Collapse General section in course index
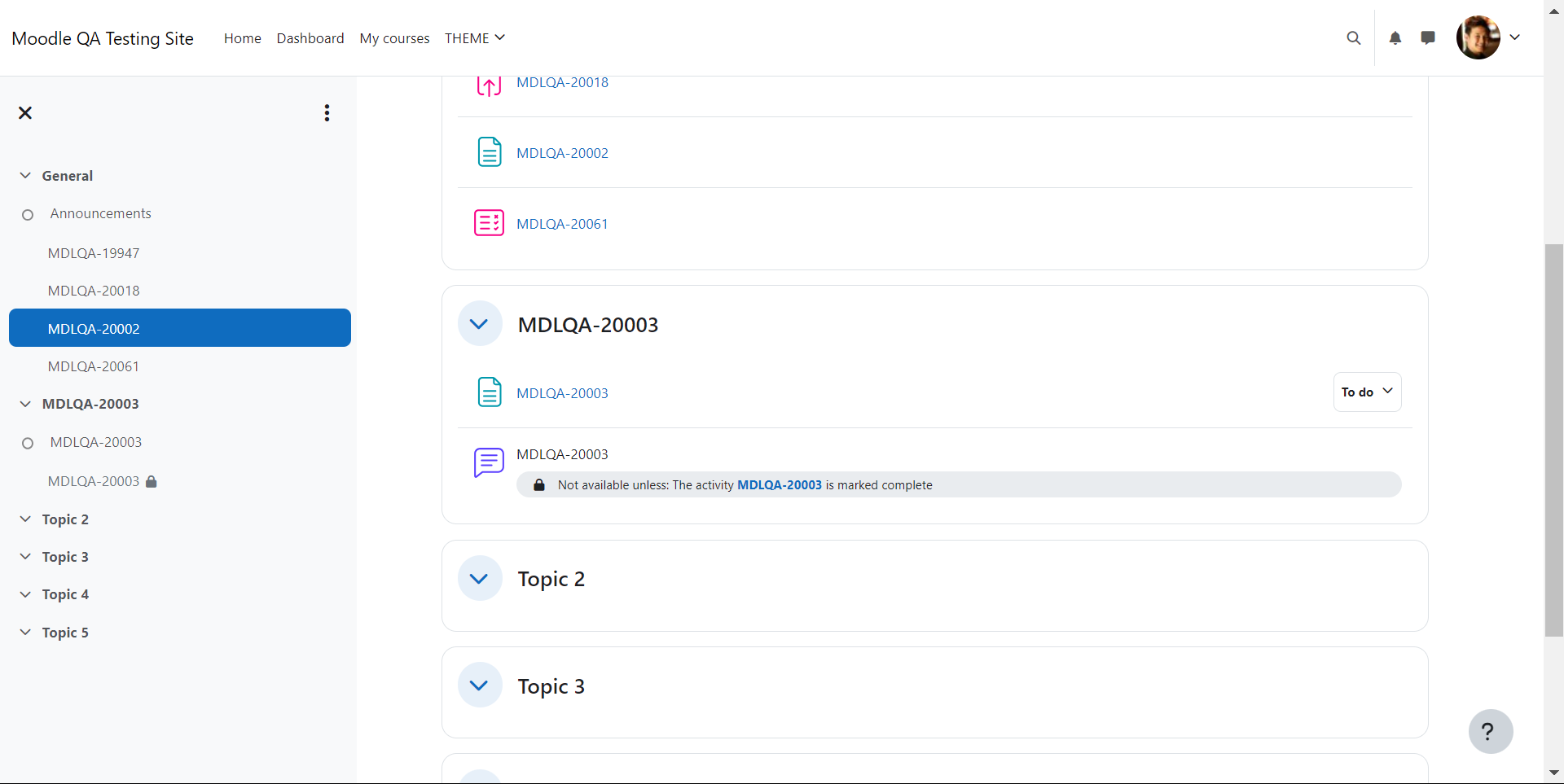This screenshot has height=784, width=1564. [25, 176]
